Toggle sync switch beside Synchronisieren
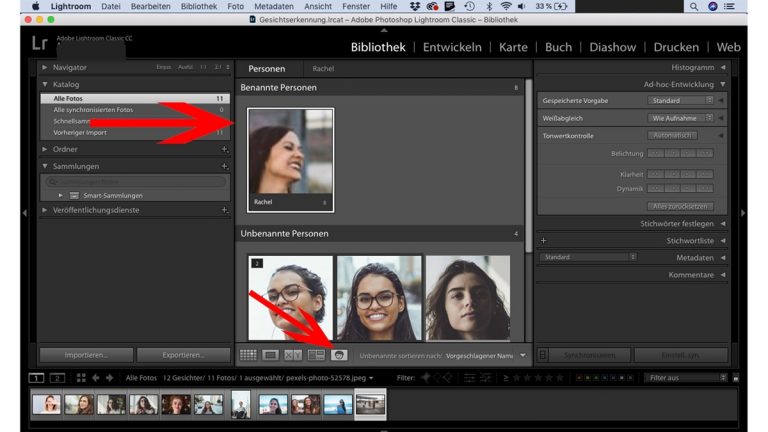The height and width of the screenshot is (432, 768). click(542, 355)
